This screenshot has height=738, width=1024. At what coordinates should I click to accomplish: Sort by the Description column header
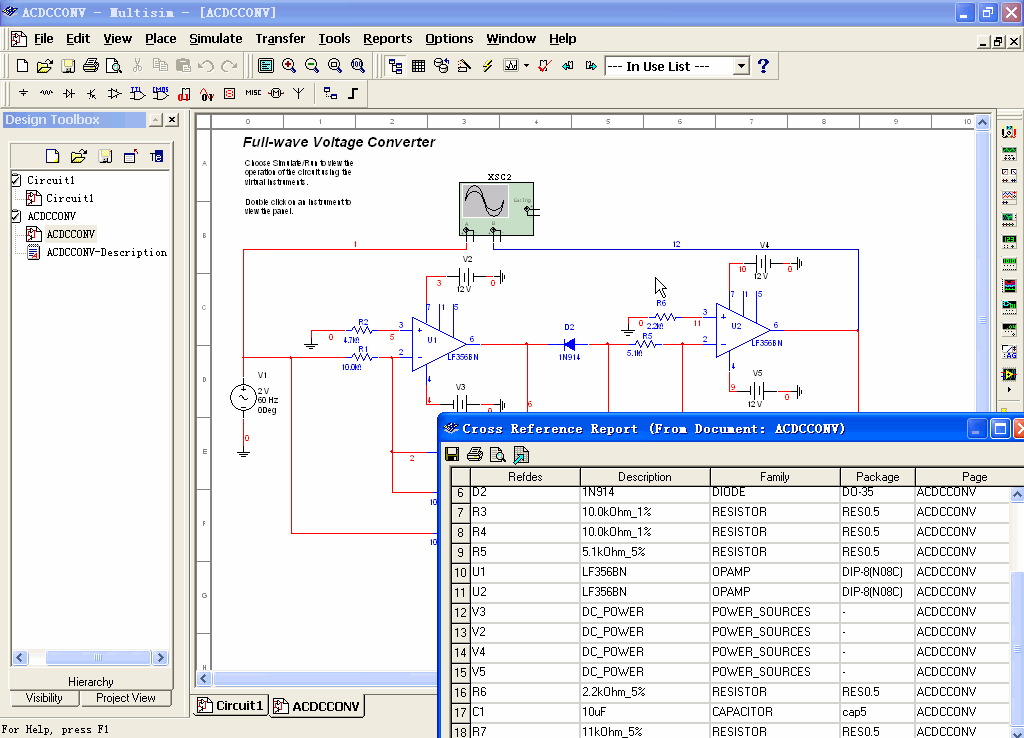645,477
